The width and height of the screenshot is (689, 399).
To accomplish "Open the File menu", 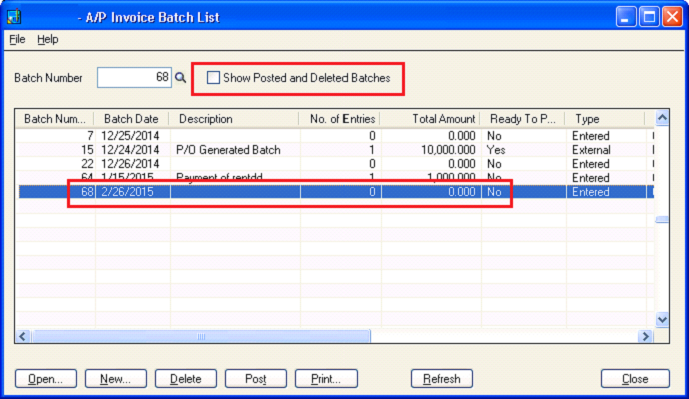I will [17, 40].
